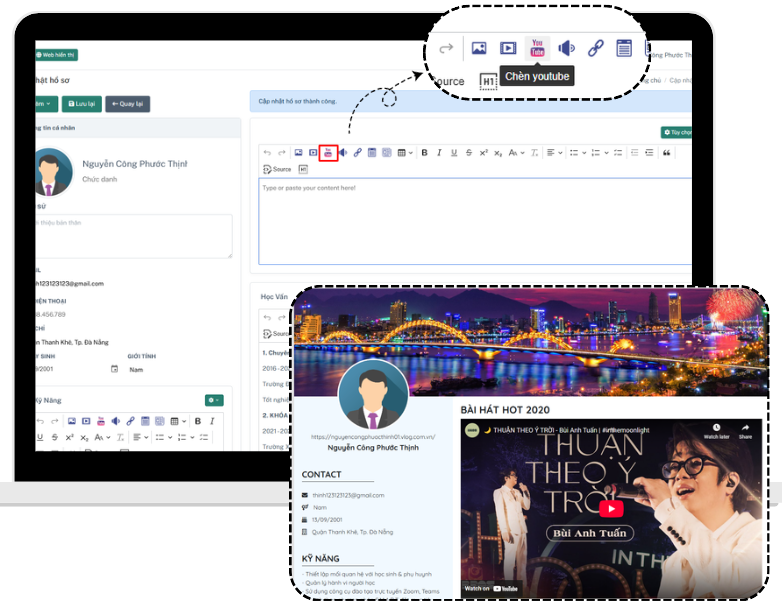Click the link icon in the Kỹ Năng editor toolbar
The width and height of the screenshot is (782, 612).
pos(130,421)
